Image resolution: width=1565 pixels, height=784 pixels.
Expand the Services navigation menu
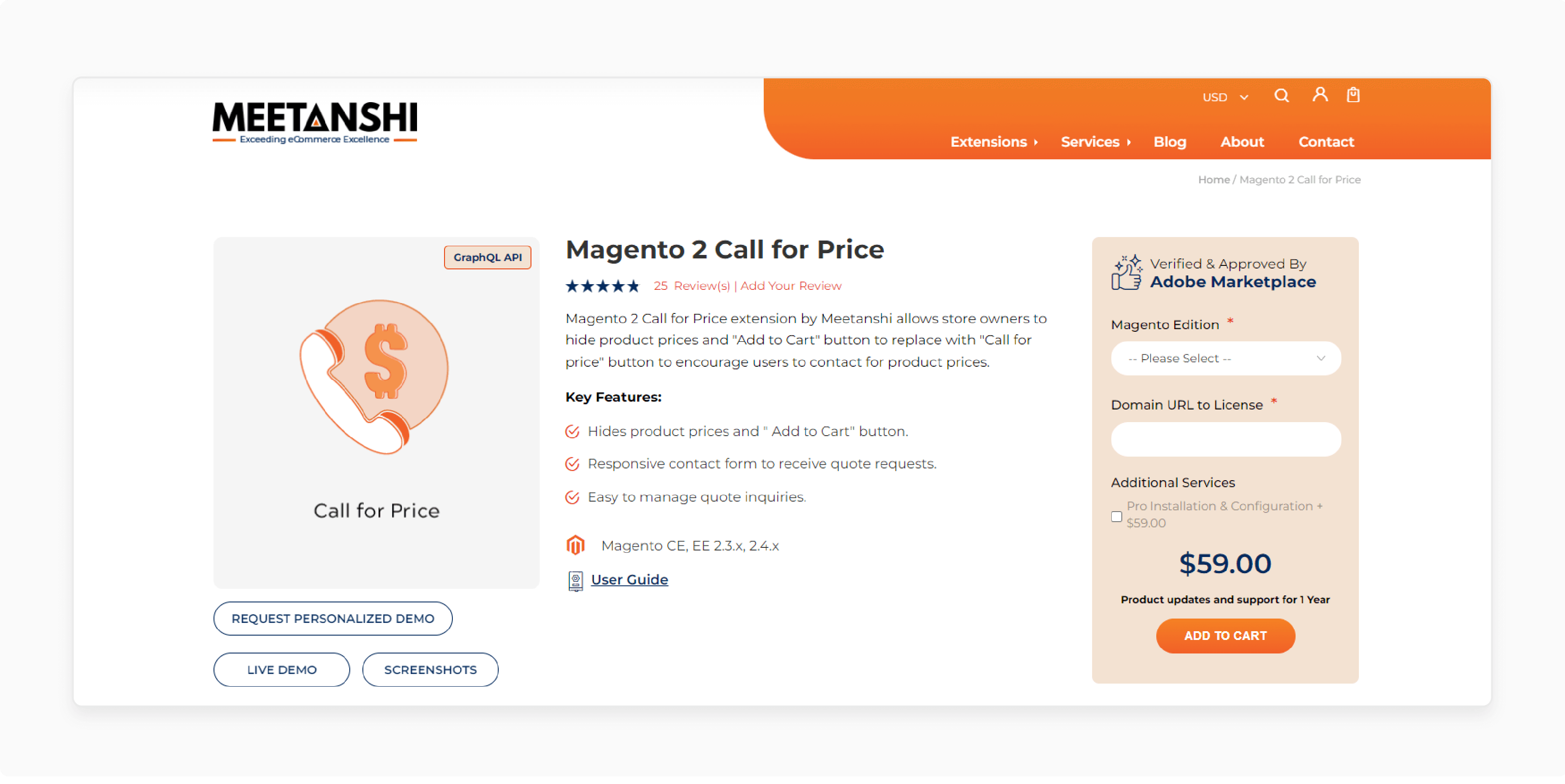[x=1090, y=141]
